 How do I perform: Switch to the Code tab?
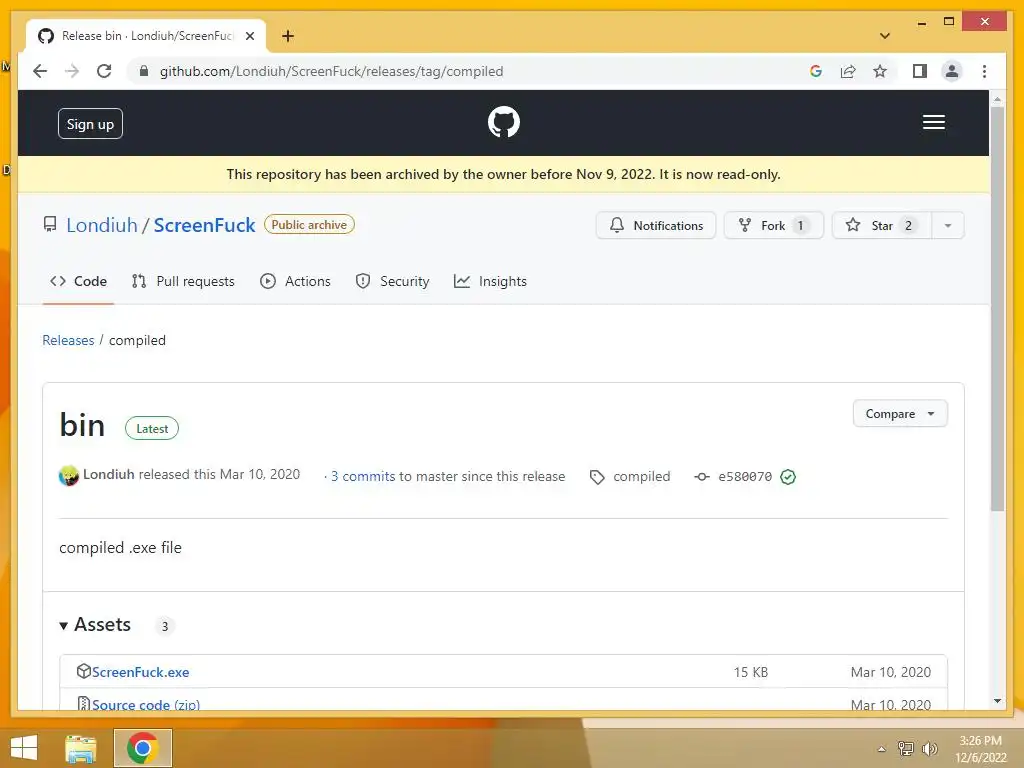point(78,281)
